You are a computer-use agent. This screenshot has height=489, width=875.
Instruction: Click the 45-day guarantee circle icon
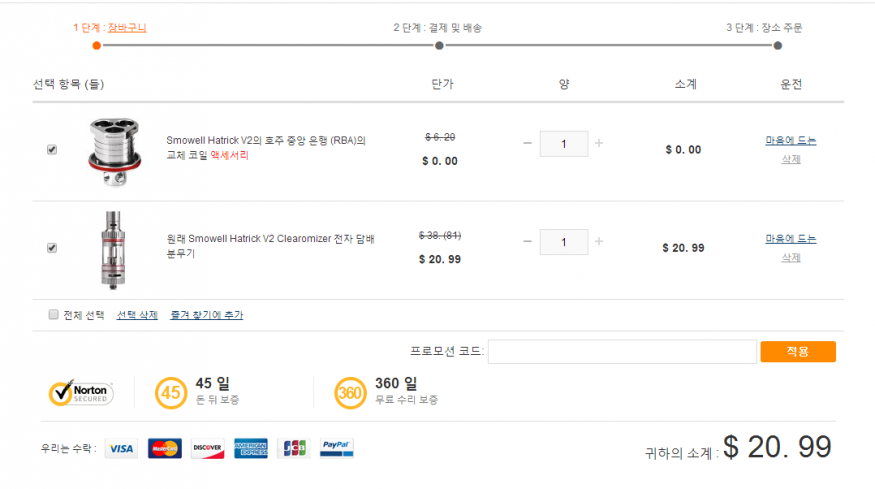pyautogui.click(x=171, y=393)
